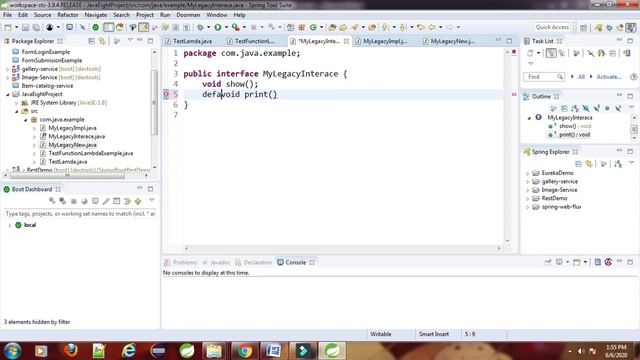Switch to MyLegacyImpl.java editor tab
This screenshot has width=640, height=360.
click(385, 41)
